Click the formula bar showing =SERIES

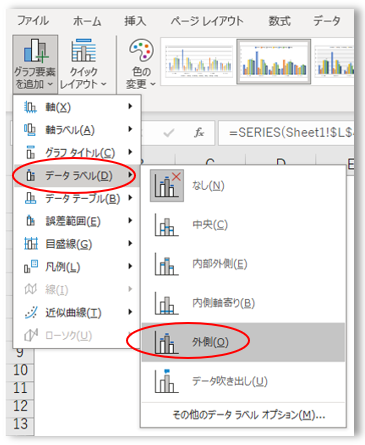[287, 133]
